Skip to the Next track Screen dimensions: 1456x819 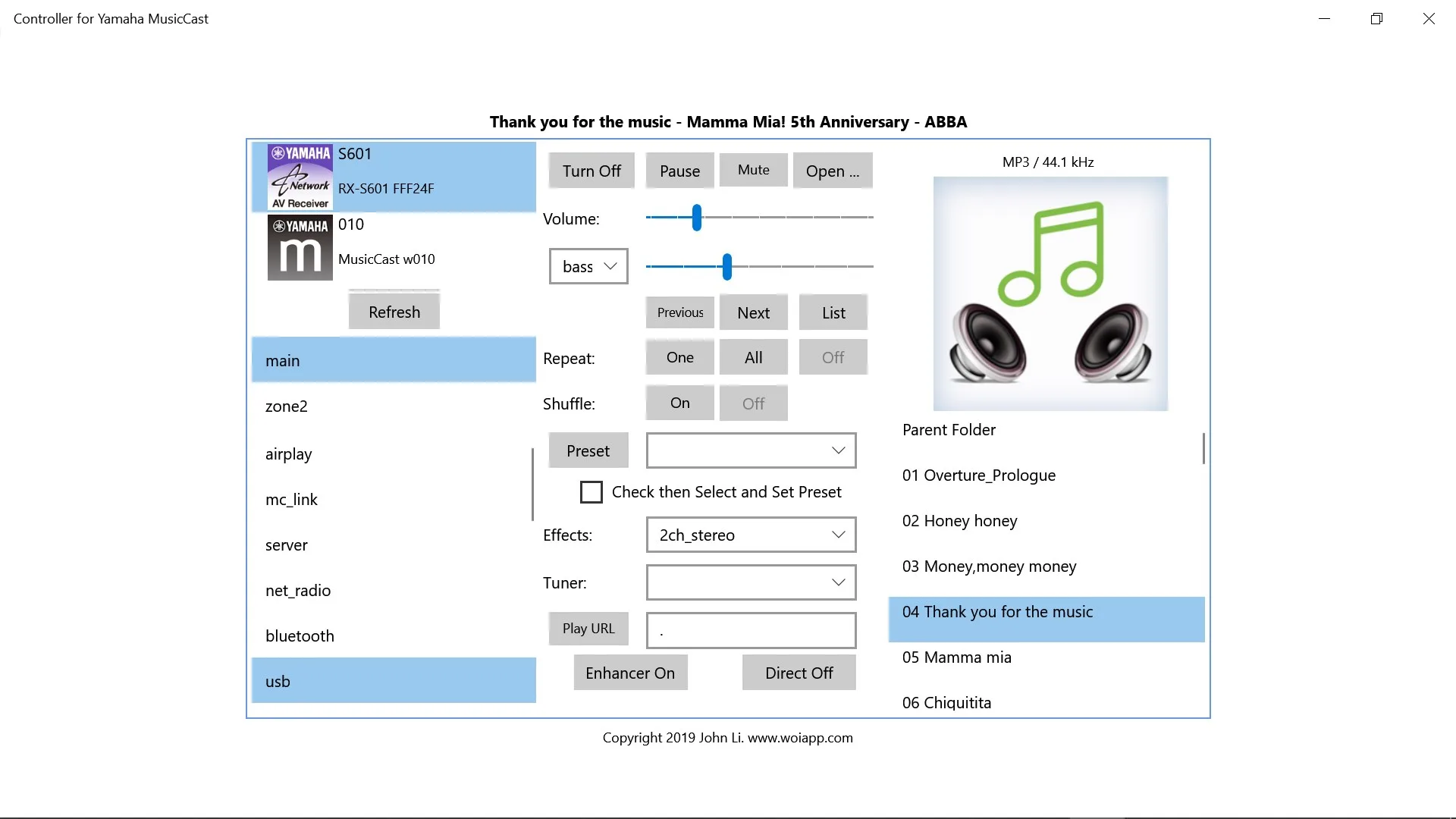[x=754, y=312]
